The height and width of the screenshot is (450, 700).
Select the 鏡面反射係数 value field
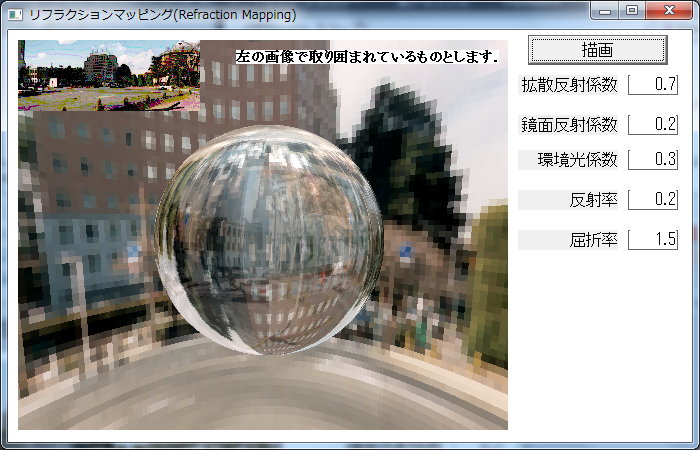tap(653, 125)
